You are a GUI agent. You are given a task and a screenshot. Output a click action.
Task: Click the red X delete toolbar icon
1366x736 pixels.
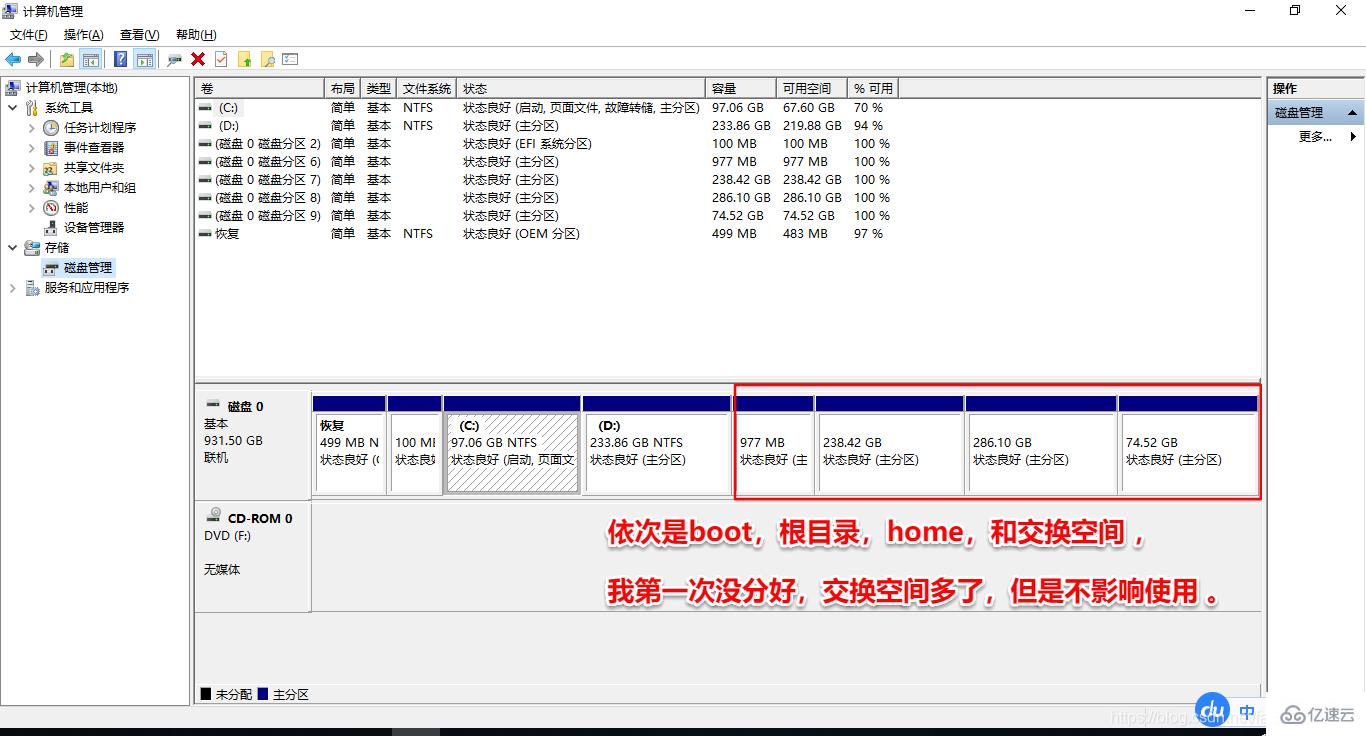[198, 60]
